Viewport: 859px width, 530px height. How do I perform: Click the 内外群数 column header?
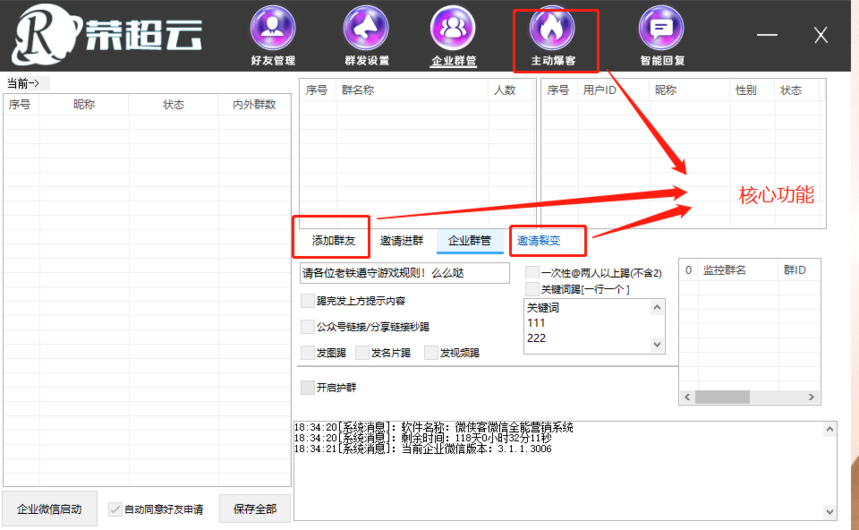pyautogui.click(x=254, y=104)
